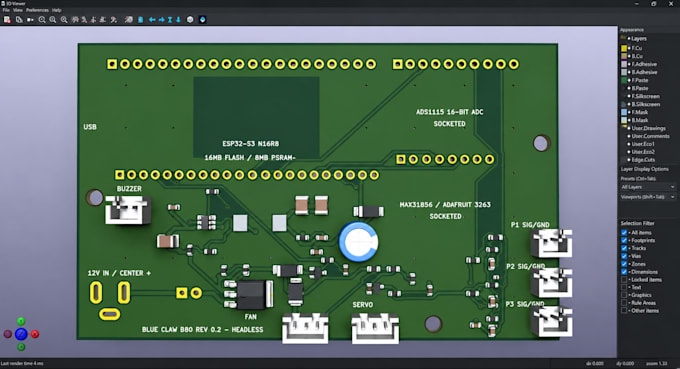The height and width of the screenshot is (369, 680).
Task: Open the File menu
Action: click(x=6, y=10)
